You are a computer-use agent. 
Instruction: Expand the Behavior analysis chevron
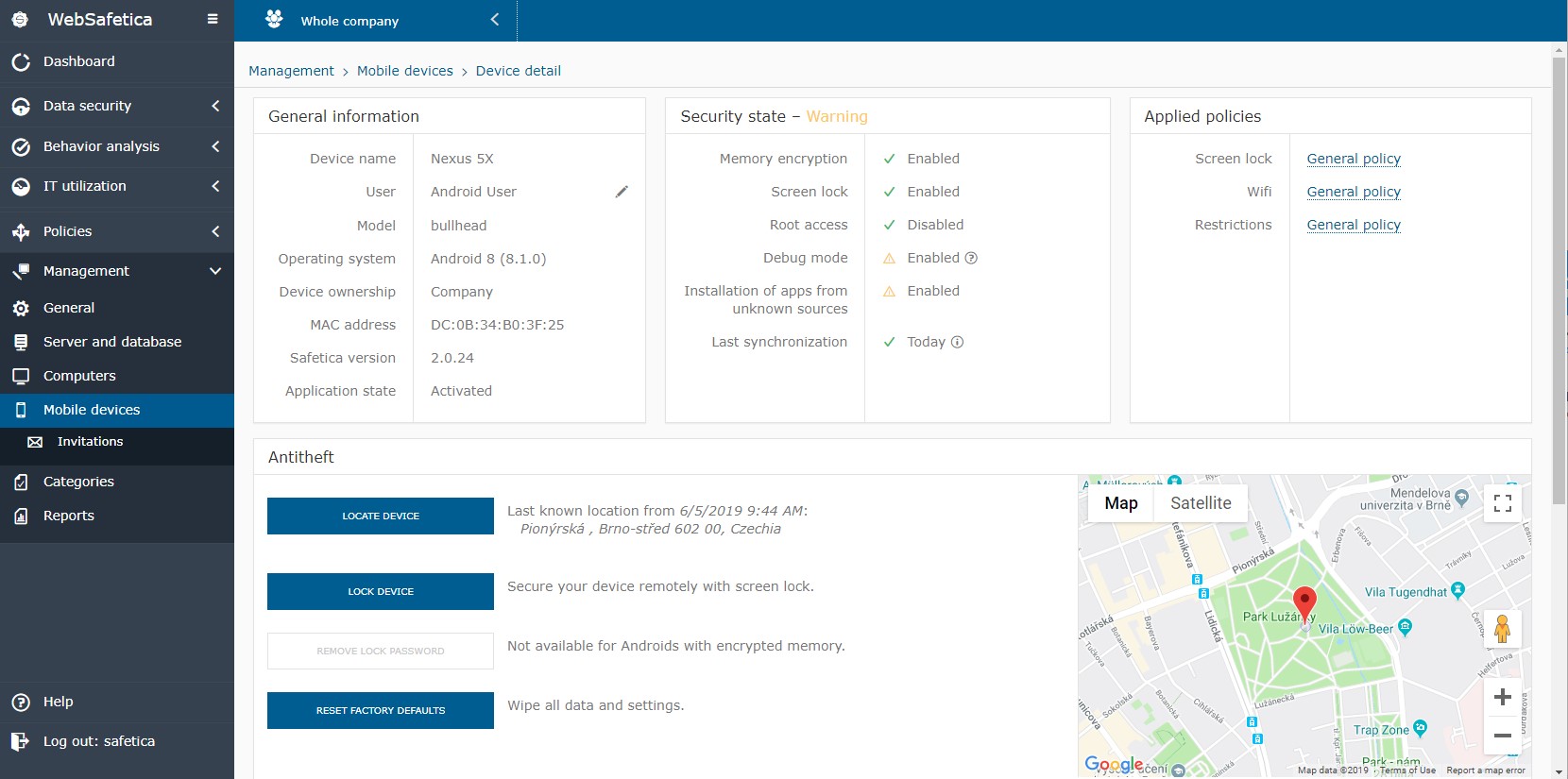pos(215,146)
